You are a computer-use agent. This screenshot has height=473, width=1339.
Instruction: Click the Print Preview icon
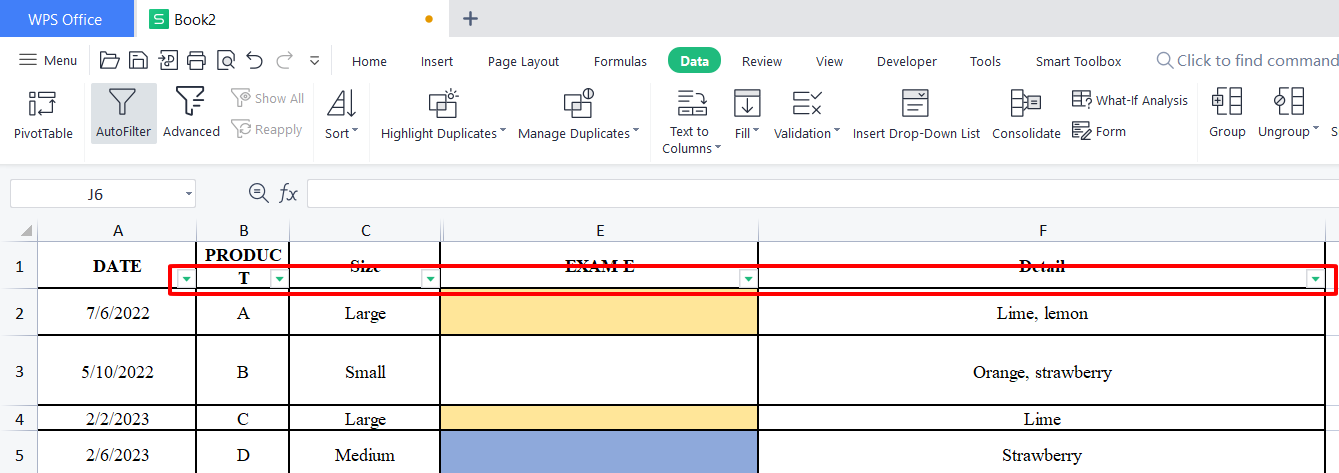coord(226,61)
